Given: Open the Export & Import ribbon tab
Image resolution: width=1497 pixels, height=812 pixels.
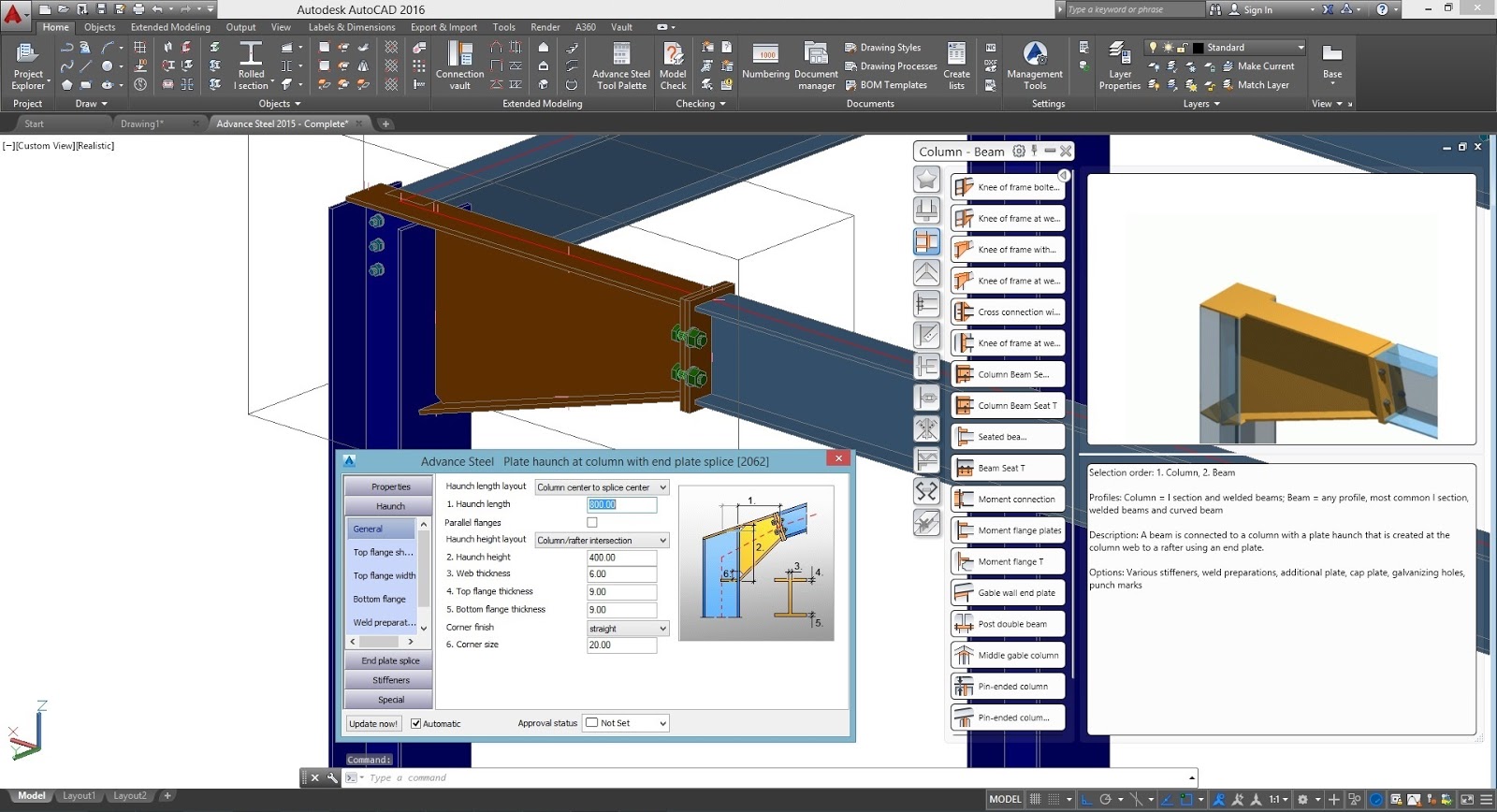Looking at the screenshot, I should click(443, 27).
